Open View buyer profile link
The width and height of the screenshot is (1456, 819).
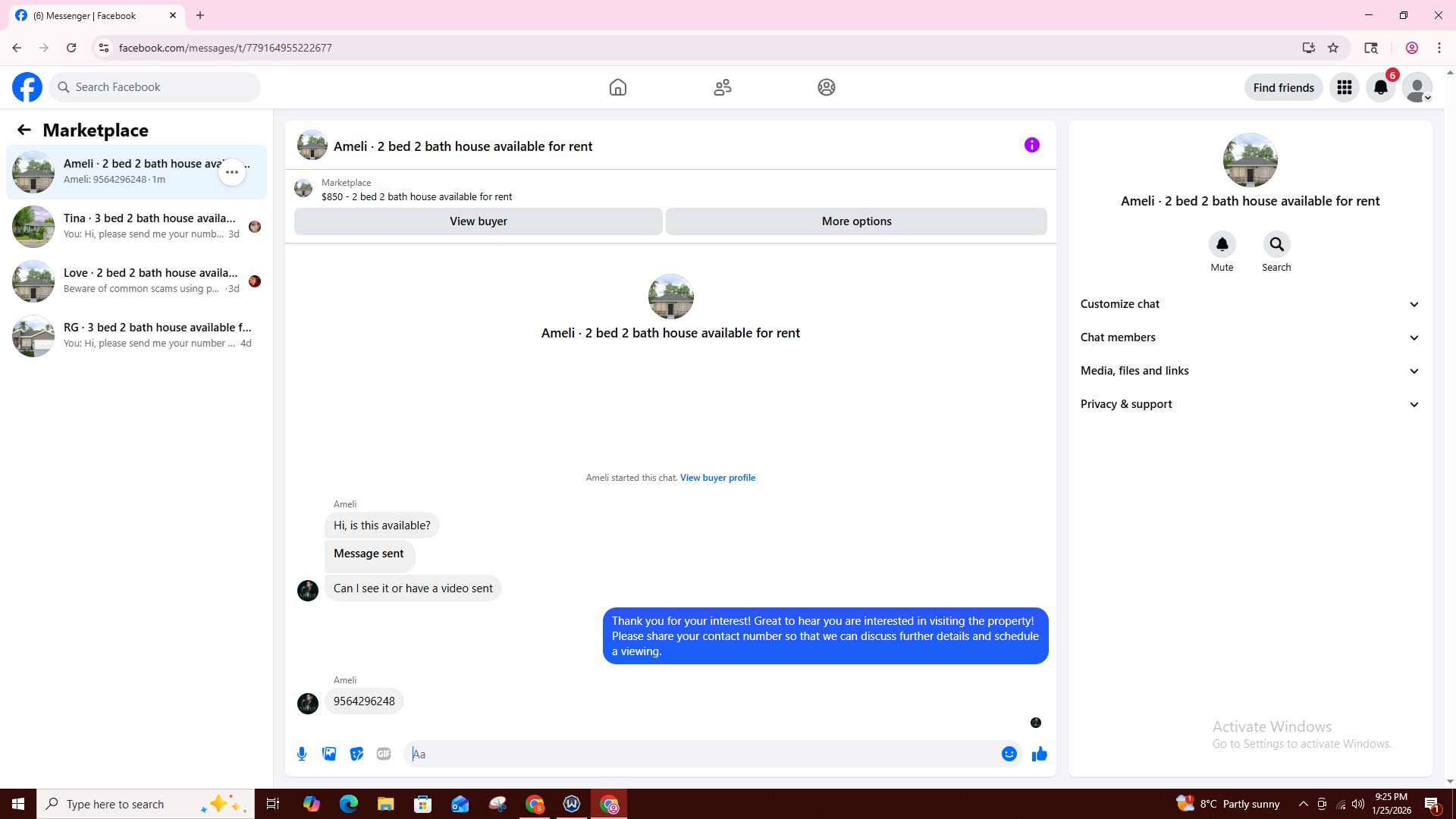[x=717, y=478]
